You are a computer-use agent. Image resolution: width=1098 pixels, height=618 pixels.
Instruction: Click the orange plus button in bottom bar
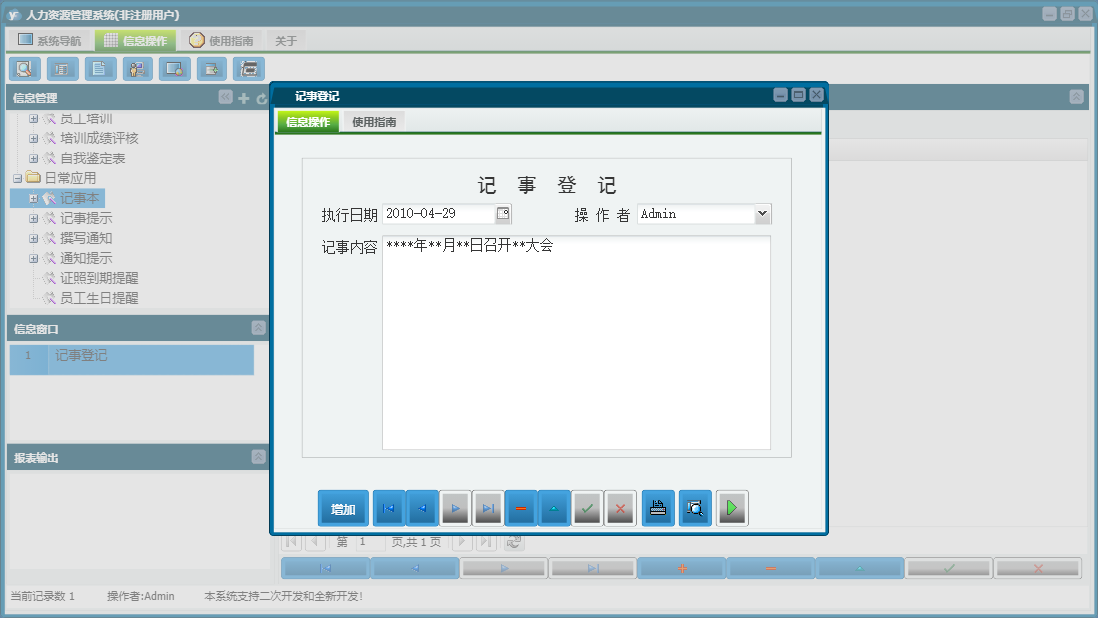[681, 568]
